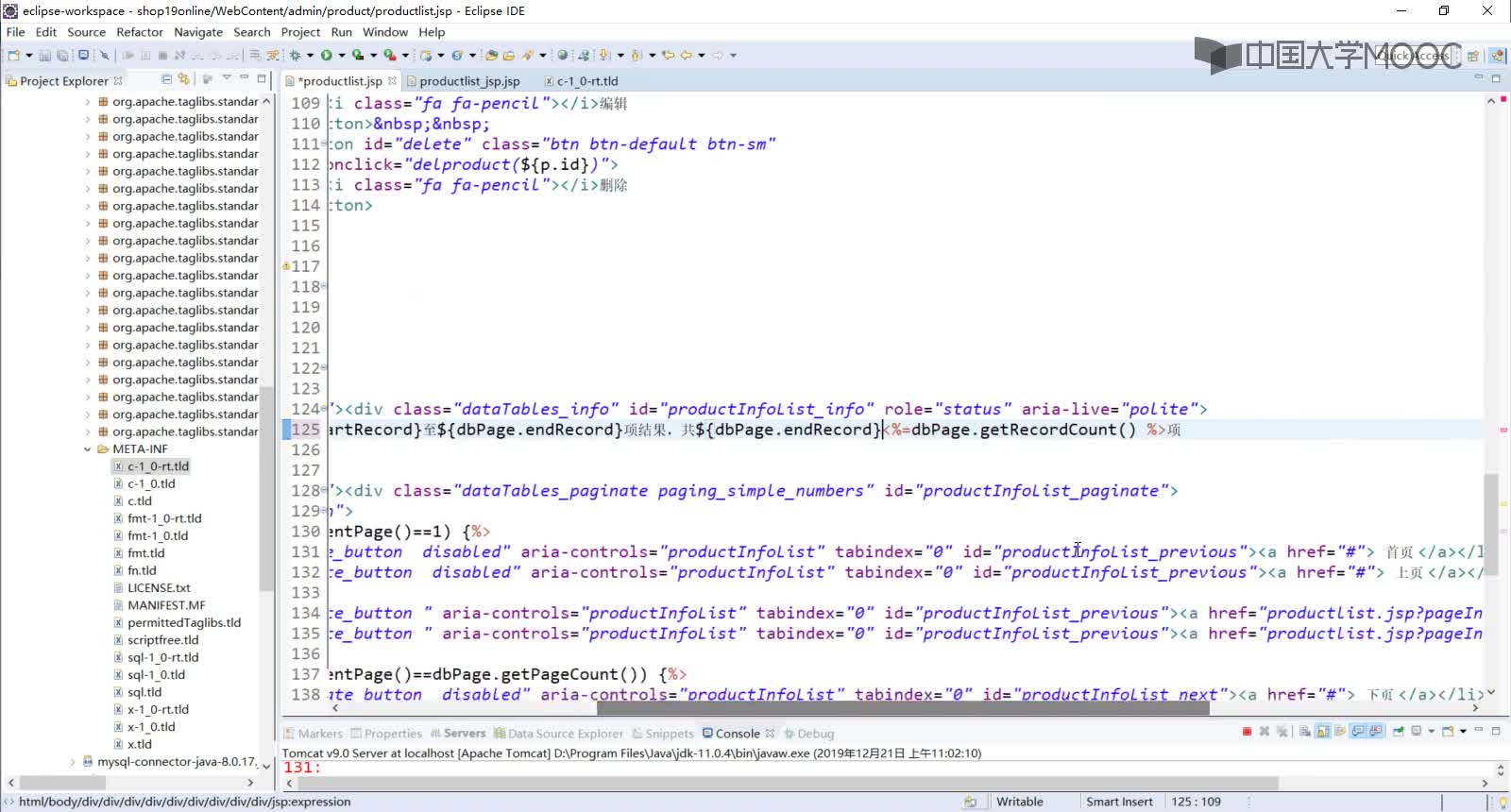
Task: Select LICENSE.txt in Project Explorer
Action: pyautogui.click(x=159, y=588)
